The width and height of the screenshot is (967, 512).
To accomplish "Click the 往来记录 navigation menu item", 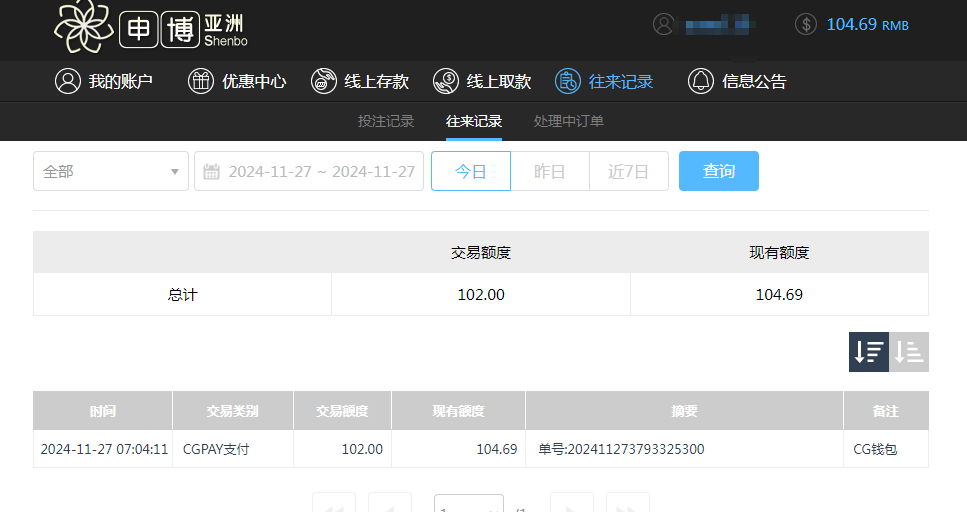I will click(x=605, y=82).
